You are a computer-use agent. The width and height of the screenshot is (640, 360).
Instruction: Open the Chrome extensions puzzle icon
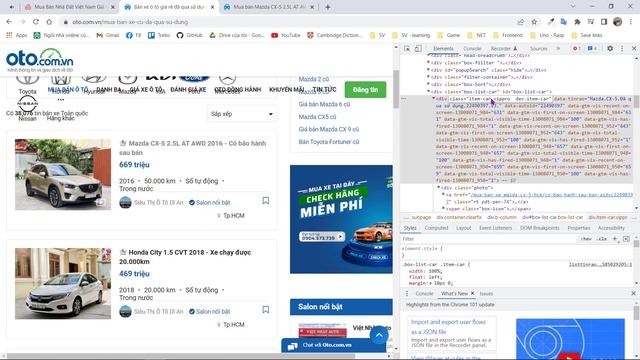[x=577, y=22]
